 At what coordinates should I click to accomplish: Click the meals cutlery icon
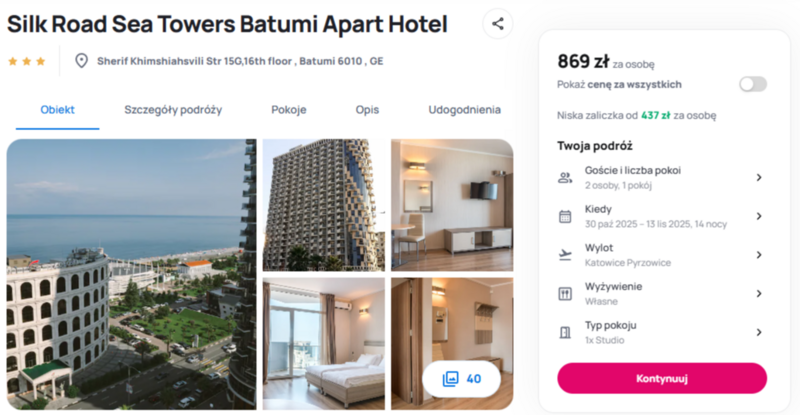[x=565, y=294]
